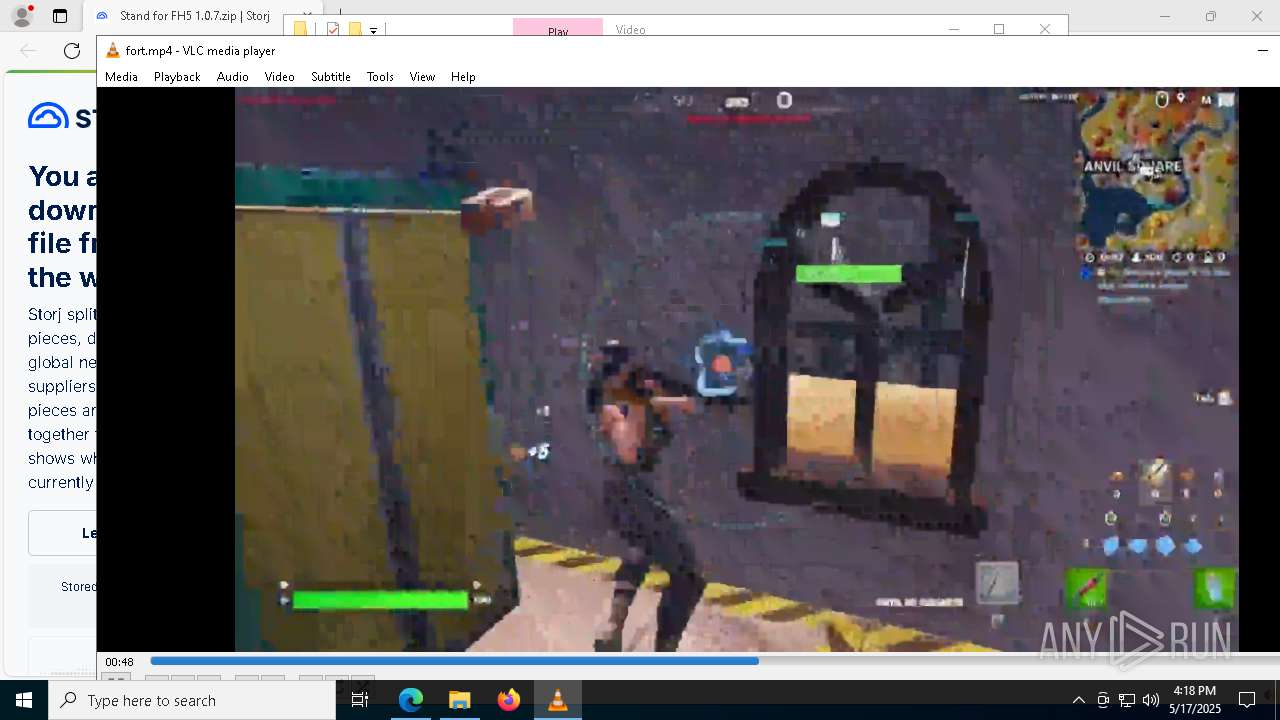Viewport: 1280px width, 720px height.
Task: Open Microsoft Edge from the taskbar
Action: [411, 700]
